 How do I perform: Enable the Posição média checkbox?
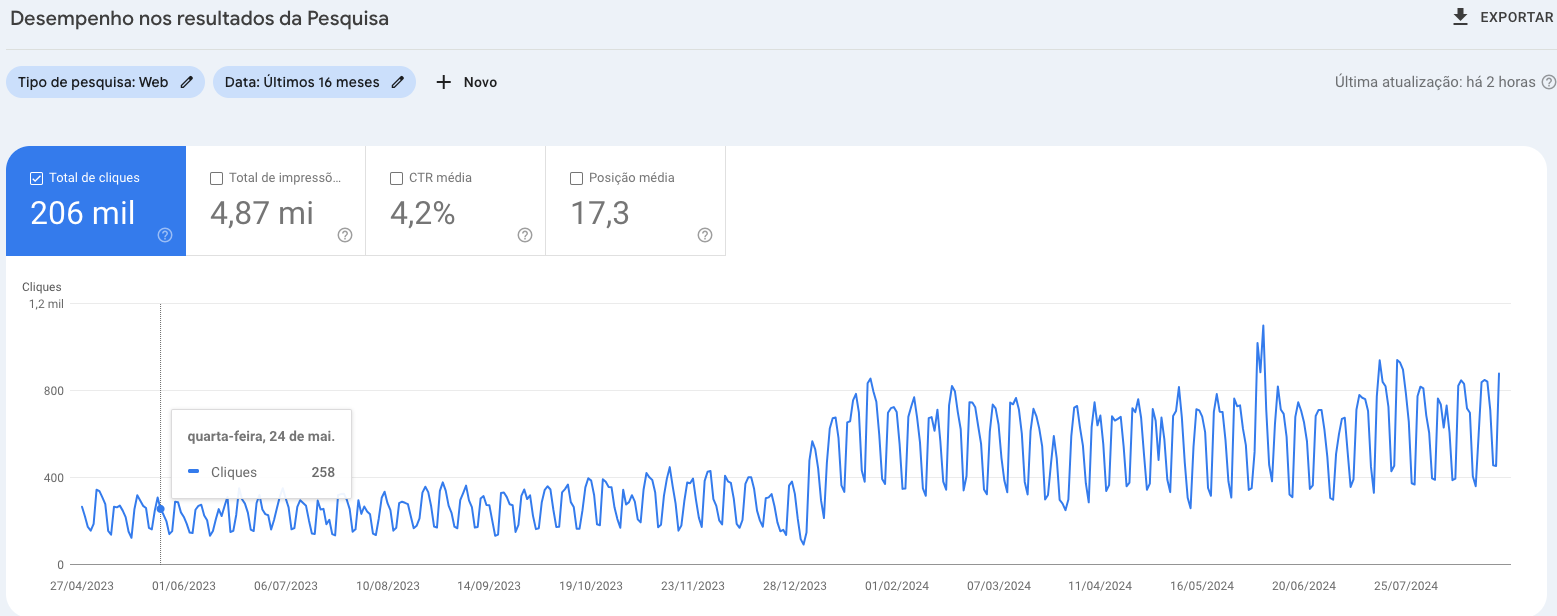576,178
